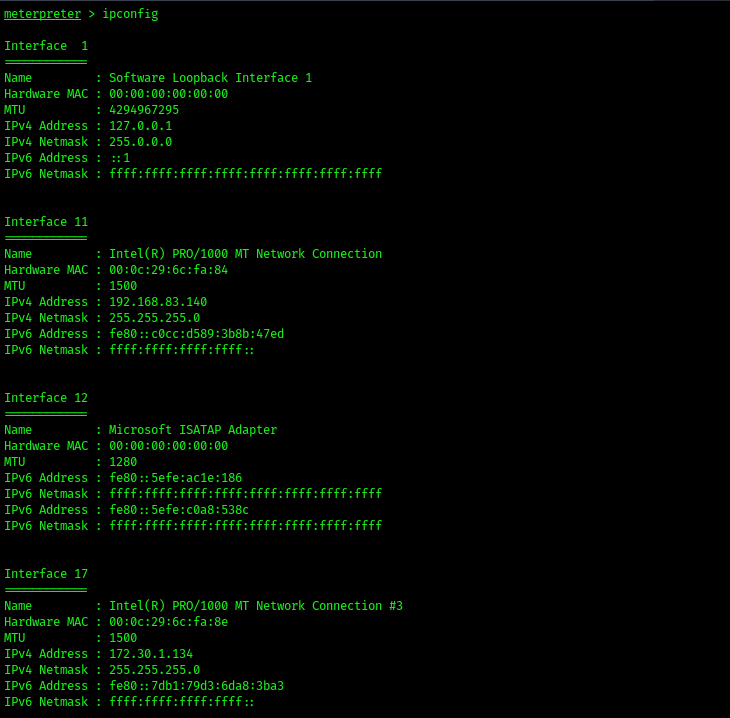
Task: Click 'Microsoft ISATAP Adapter' name
Action: [193, 430]
